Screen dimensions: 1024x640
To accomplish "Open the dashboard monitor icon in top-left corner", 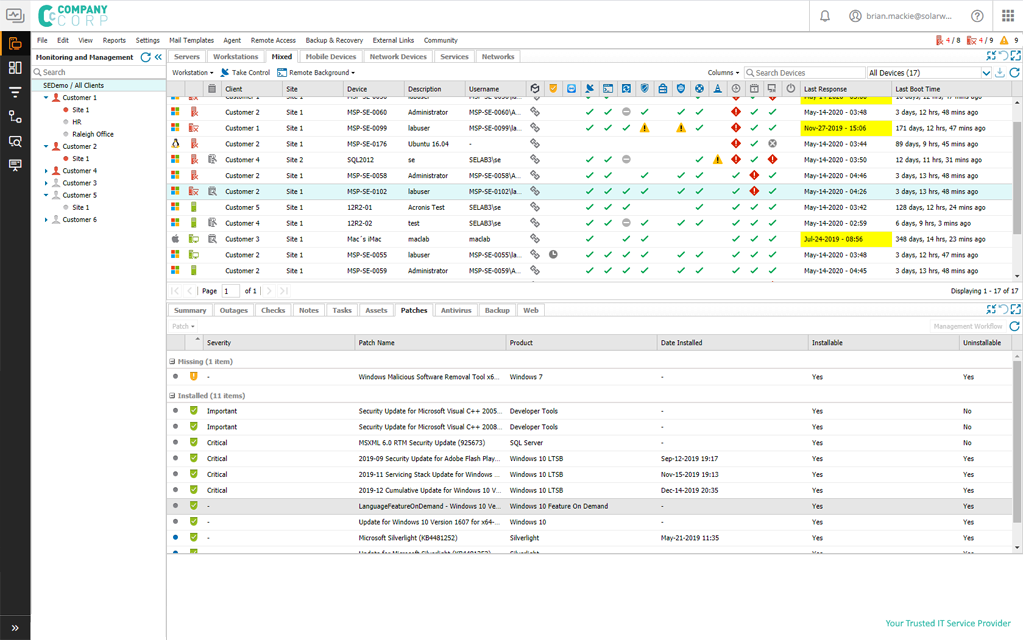I will point(14,15).
